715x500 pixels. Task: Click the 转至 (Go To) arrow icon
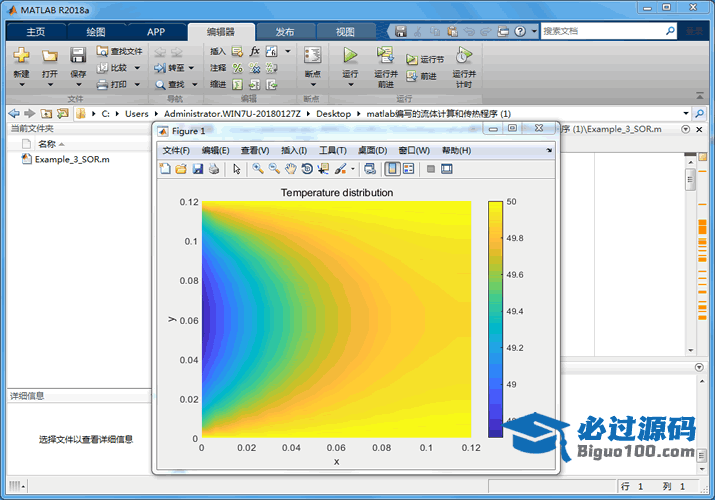(x=160, y=68)
